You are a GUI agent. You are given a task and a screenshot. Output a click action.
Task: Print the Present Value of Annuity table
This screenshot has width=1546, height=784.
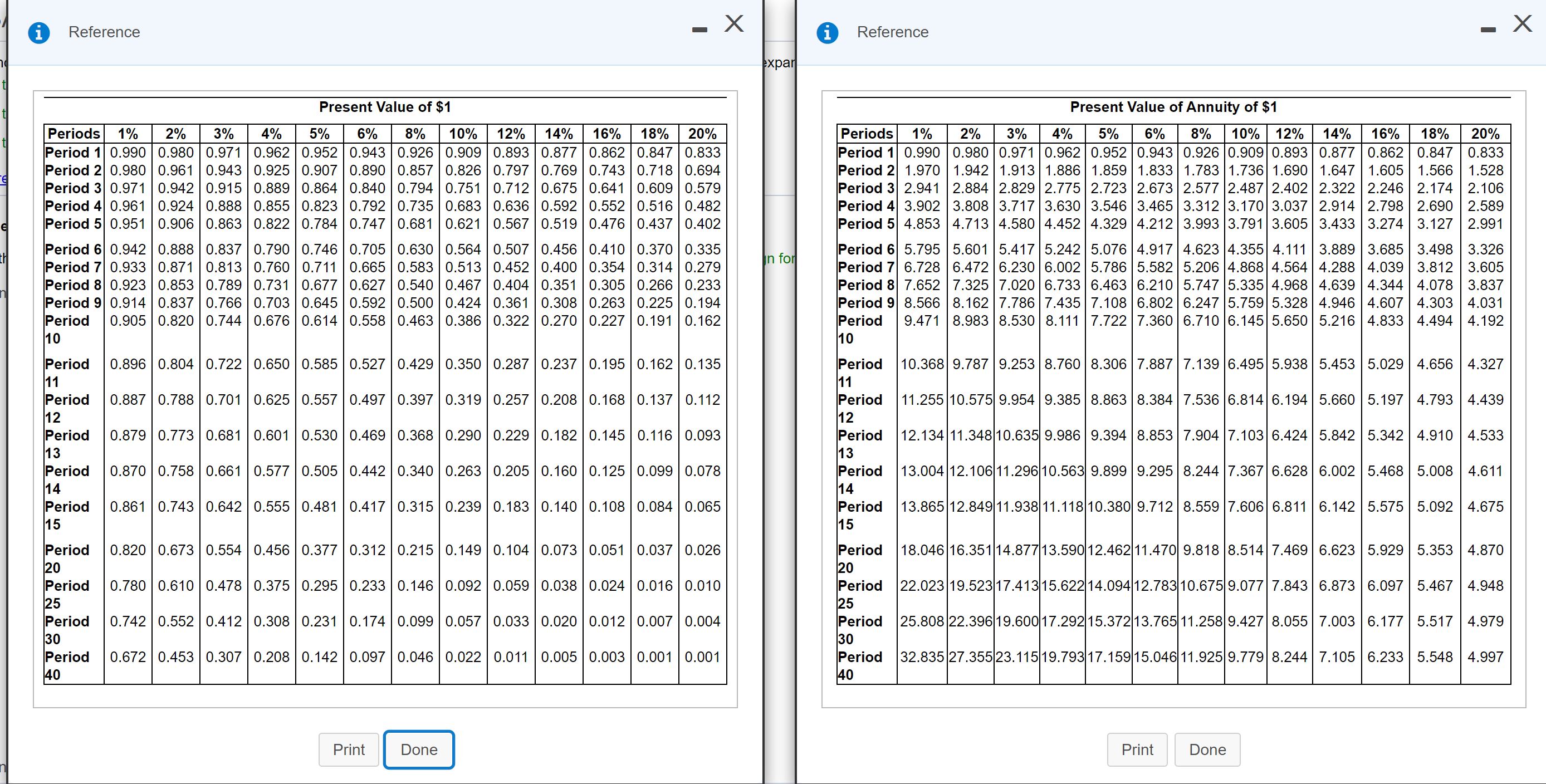coord(1137,749)
